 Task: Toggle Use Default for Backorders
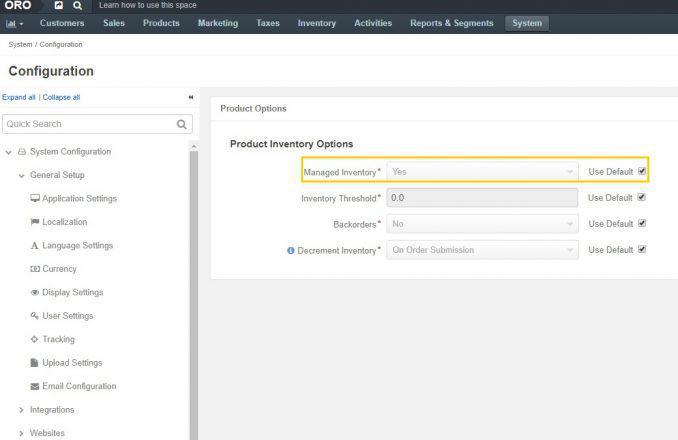pos(642,223)
